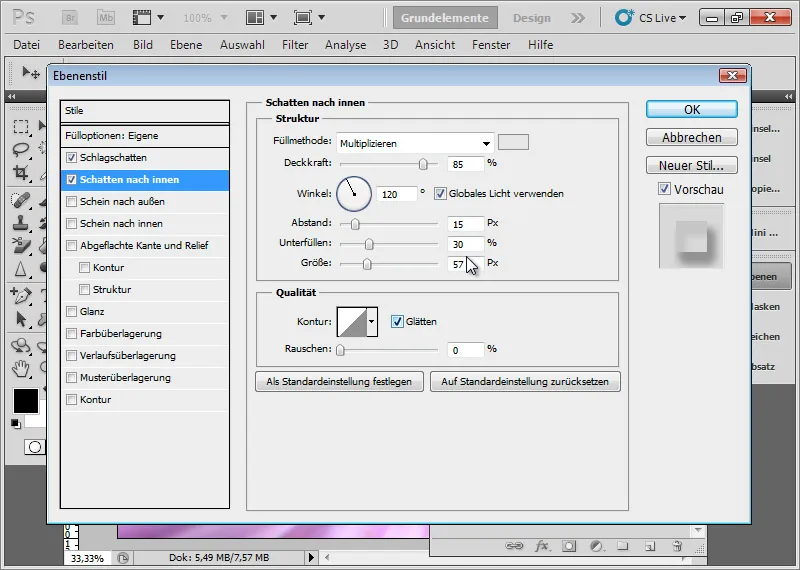This screenshot has width=800, height=570.
Task: Open the Bearbeiten menu
Action: 86,45
